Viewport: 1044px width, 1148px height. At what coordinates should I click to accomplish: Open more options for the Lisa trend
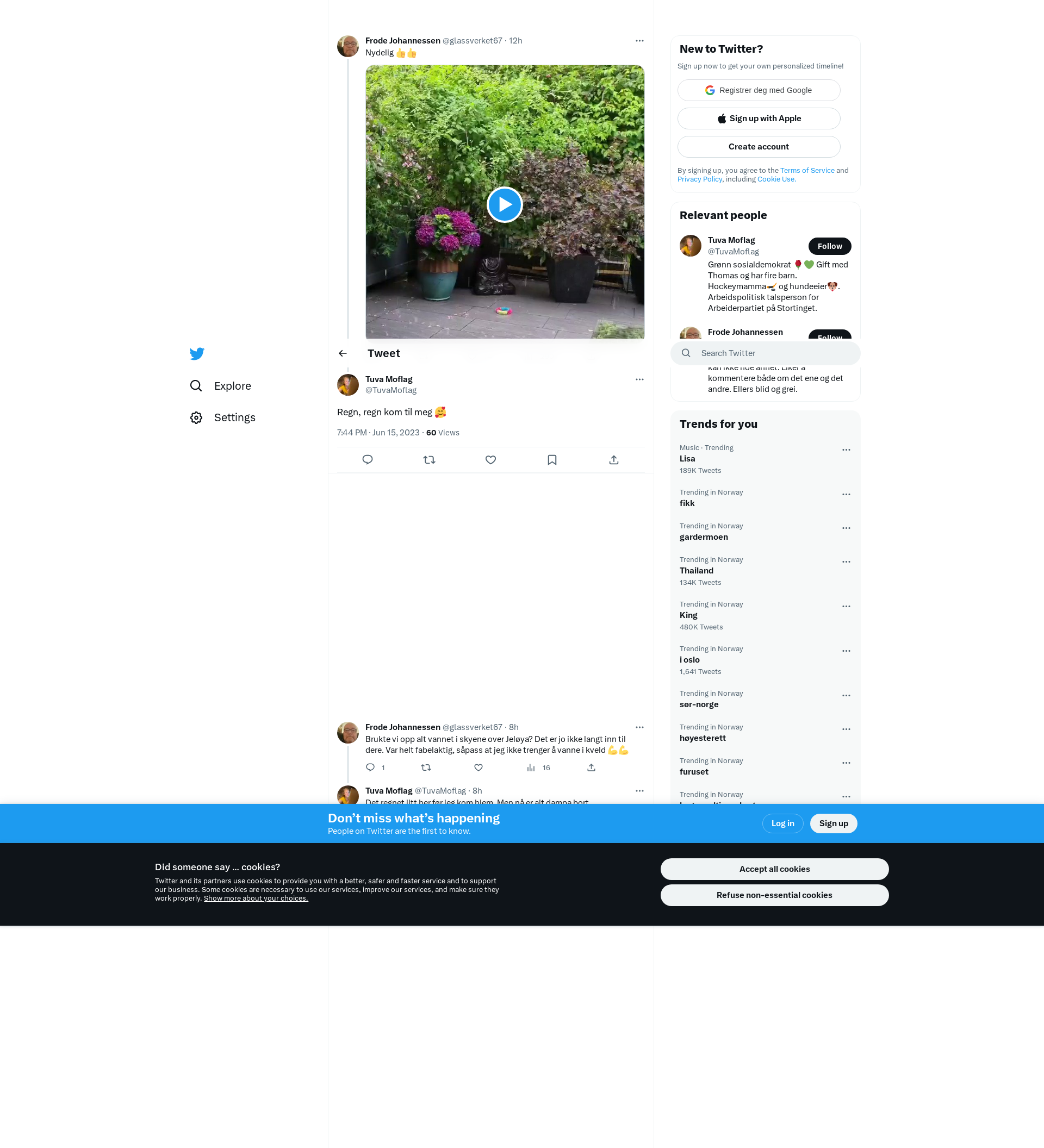[x=846, y=451]
